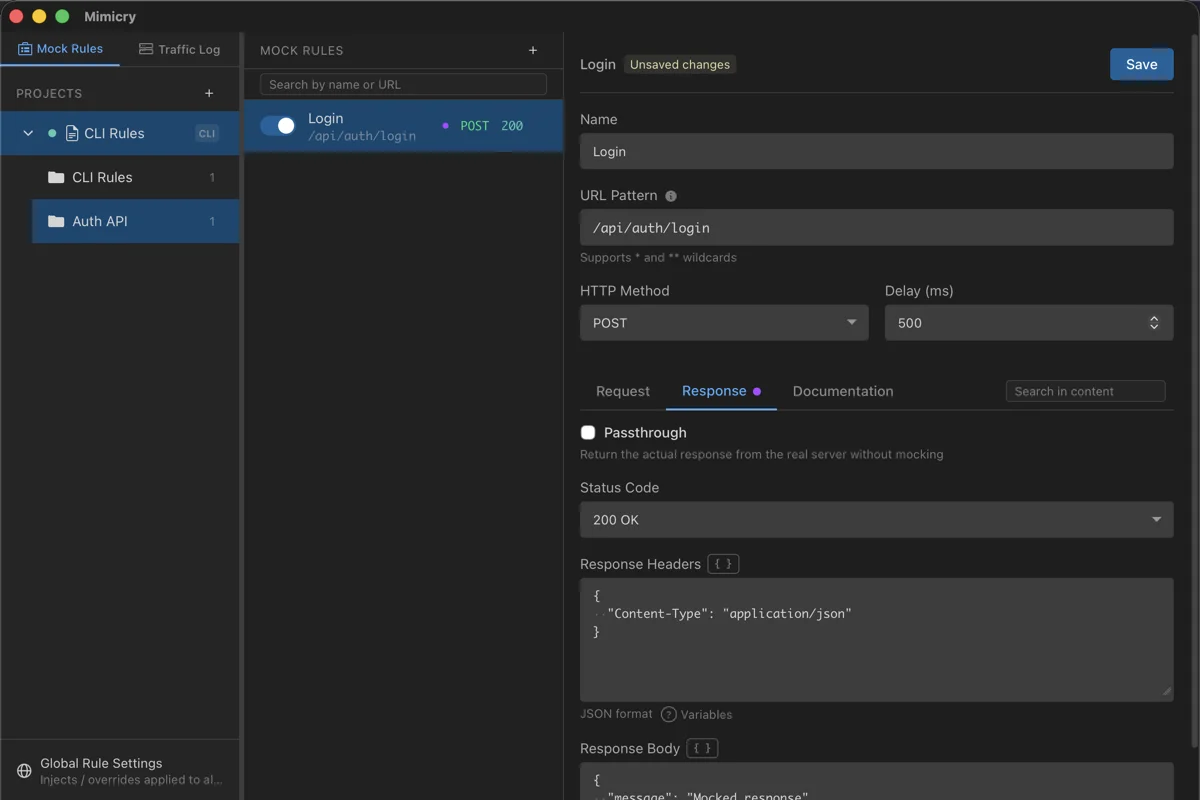Click the POST 200 label on Login rule
1200x800 pixels.
coord(491,126)
